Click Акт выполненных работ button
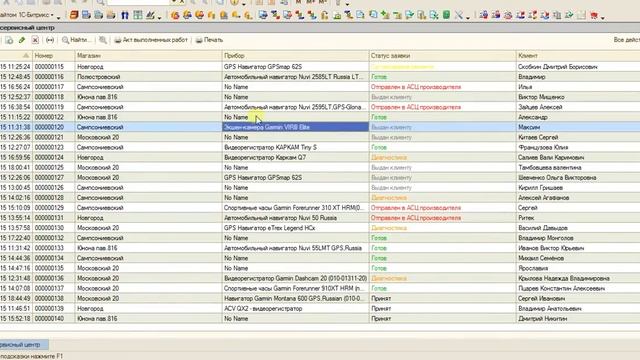Viewport: 640px width, 360px height. [151, 40]
